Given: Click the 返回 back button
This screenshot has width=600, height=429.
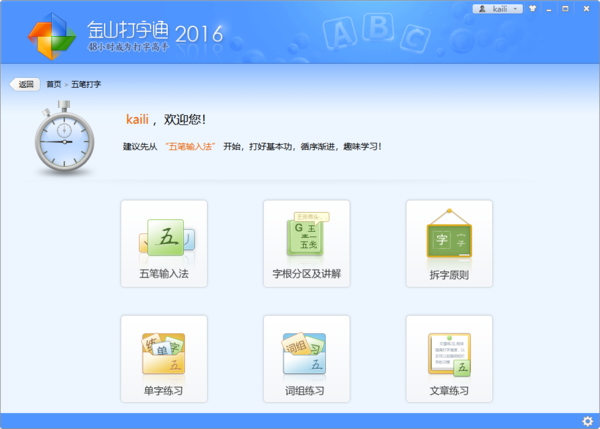Looking at the screenshot, I should pyautogui.click(x=25, y=85).
